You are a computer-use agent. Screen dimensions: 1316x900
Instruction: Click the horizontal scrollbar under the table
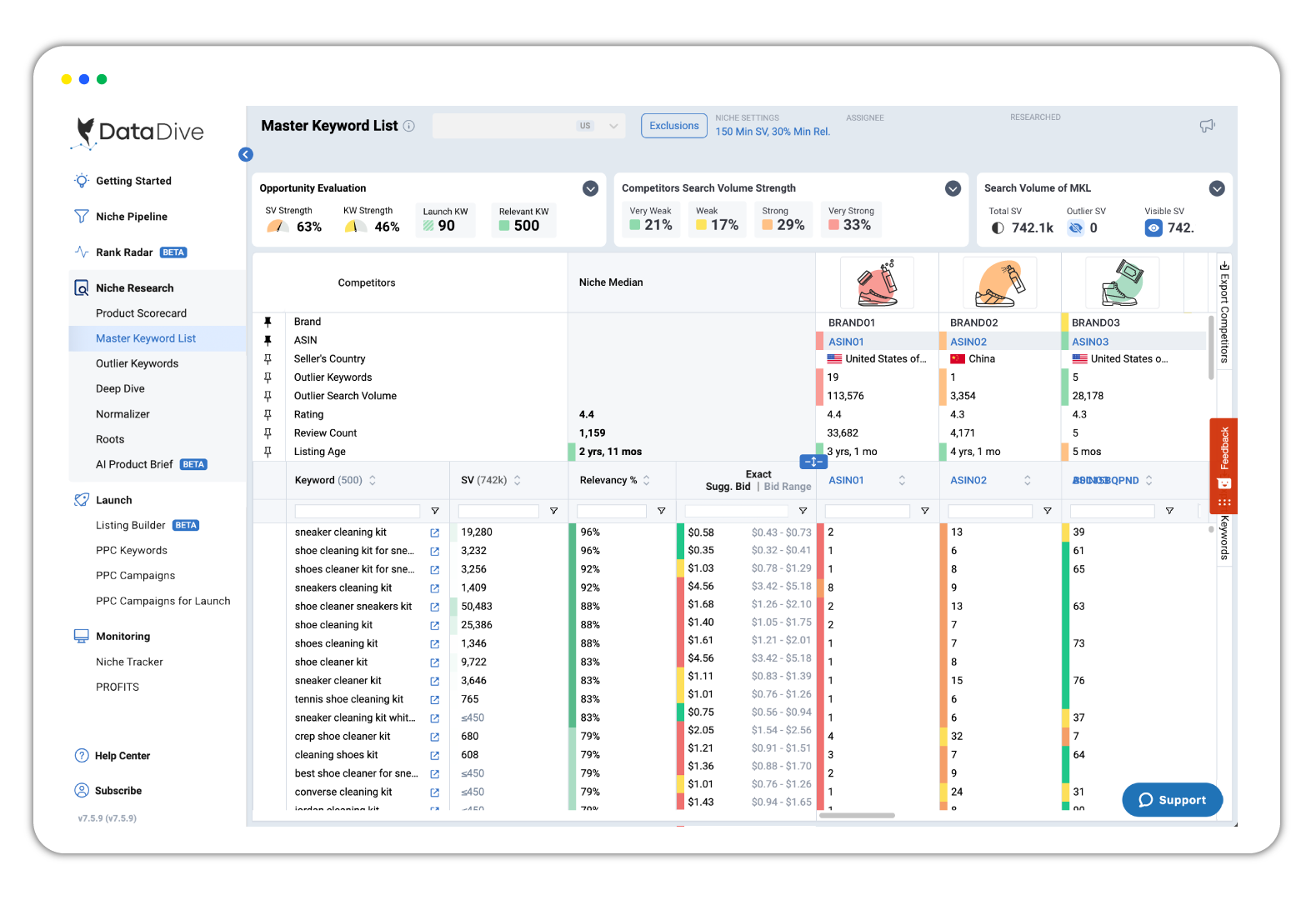pyautogui.click(x=857, y=816)
